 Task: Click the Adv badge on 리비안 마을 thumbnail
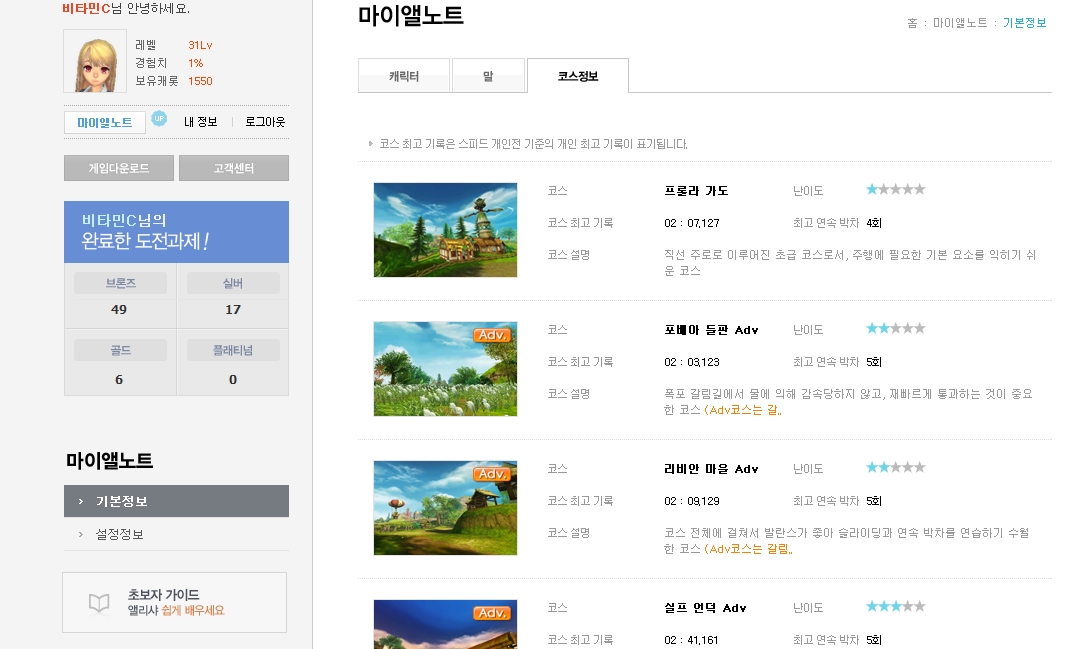pyautogui.click(x=492, y=474)
